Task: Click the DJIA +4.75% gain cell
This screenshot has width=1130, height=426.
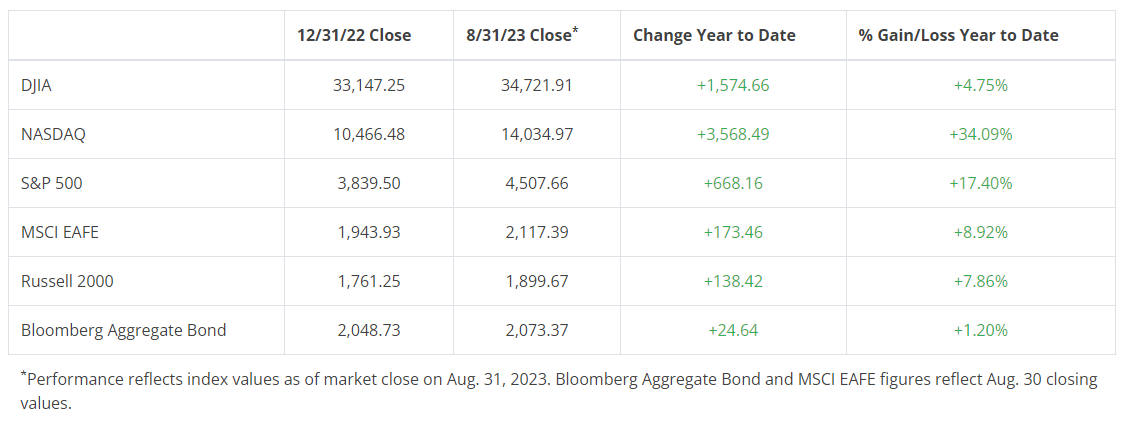Action: pyautogui.click(x=980, y=85)
